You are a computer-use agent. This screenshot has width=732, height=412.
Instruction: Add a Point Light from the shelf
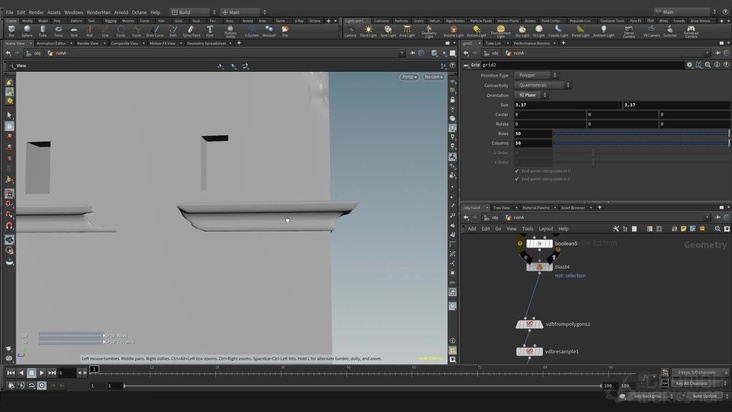(368, 31)
